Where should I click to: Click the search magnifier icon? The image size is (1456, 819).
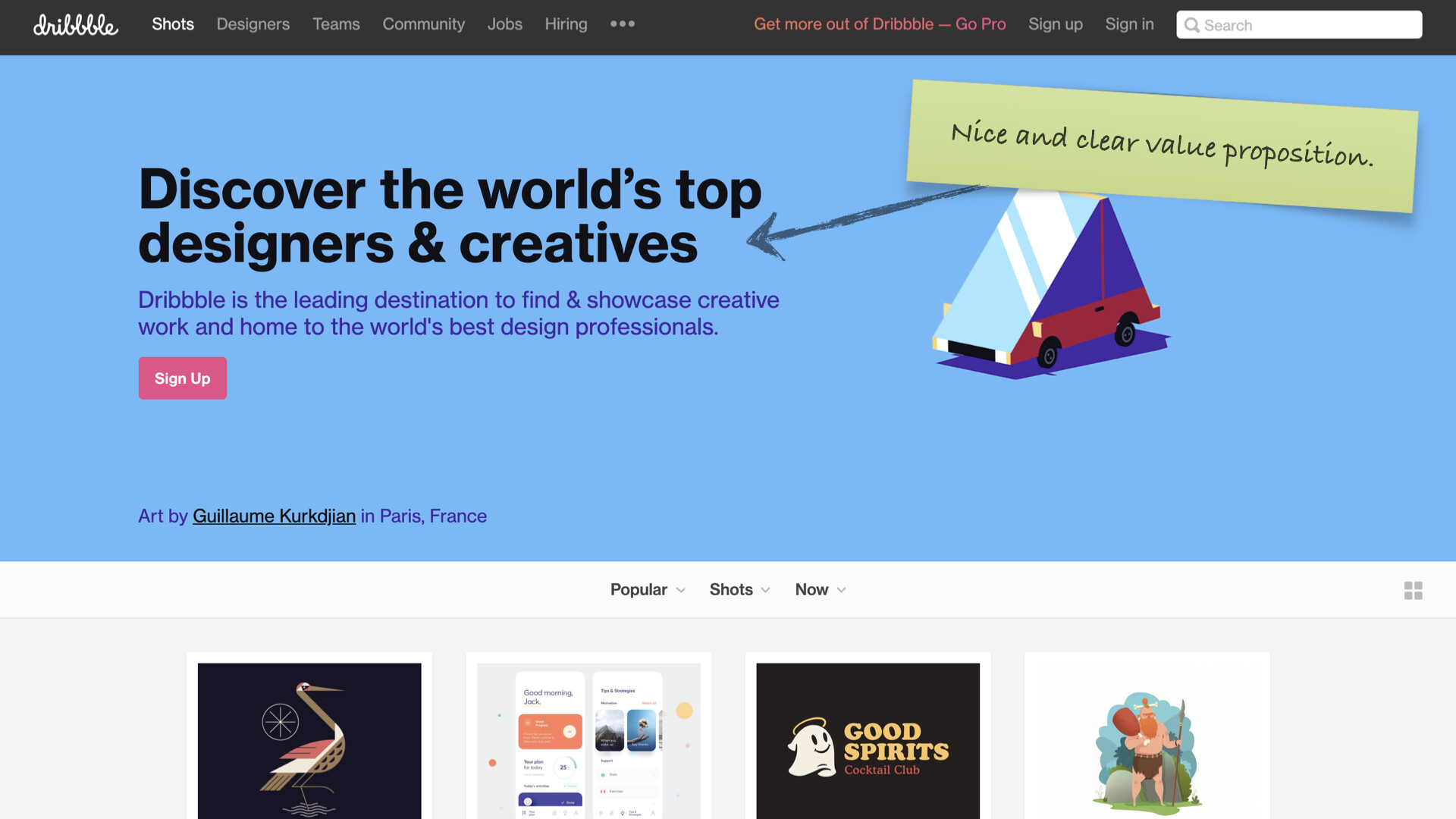(x=1192, y=25)
